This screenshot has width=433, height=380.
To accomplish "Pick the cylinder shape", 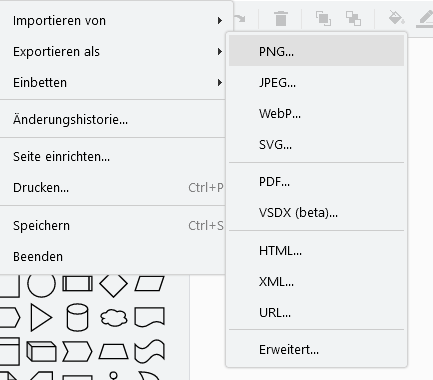I will click(x=77, y=317).
